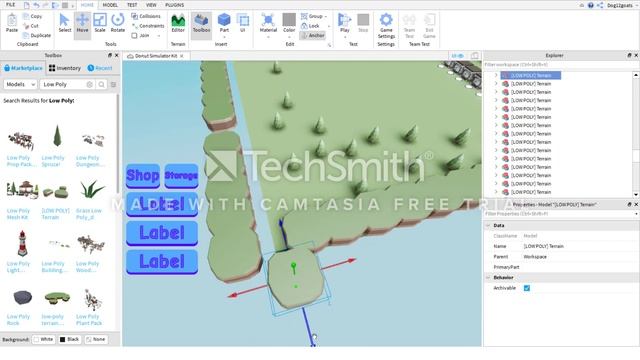
Task: Switch to the VIEW ribbon tab
Action: click(151, 5)
